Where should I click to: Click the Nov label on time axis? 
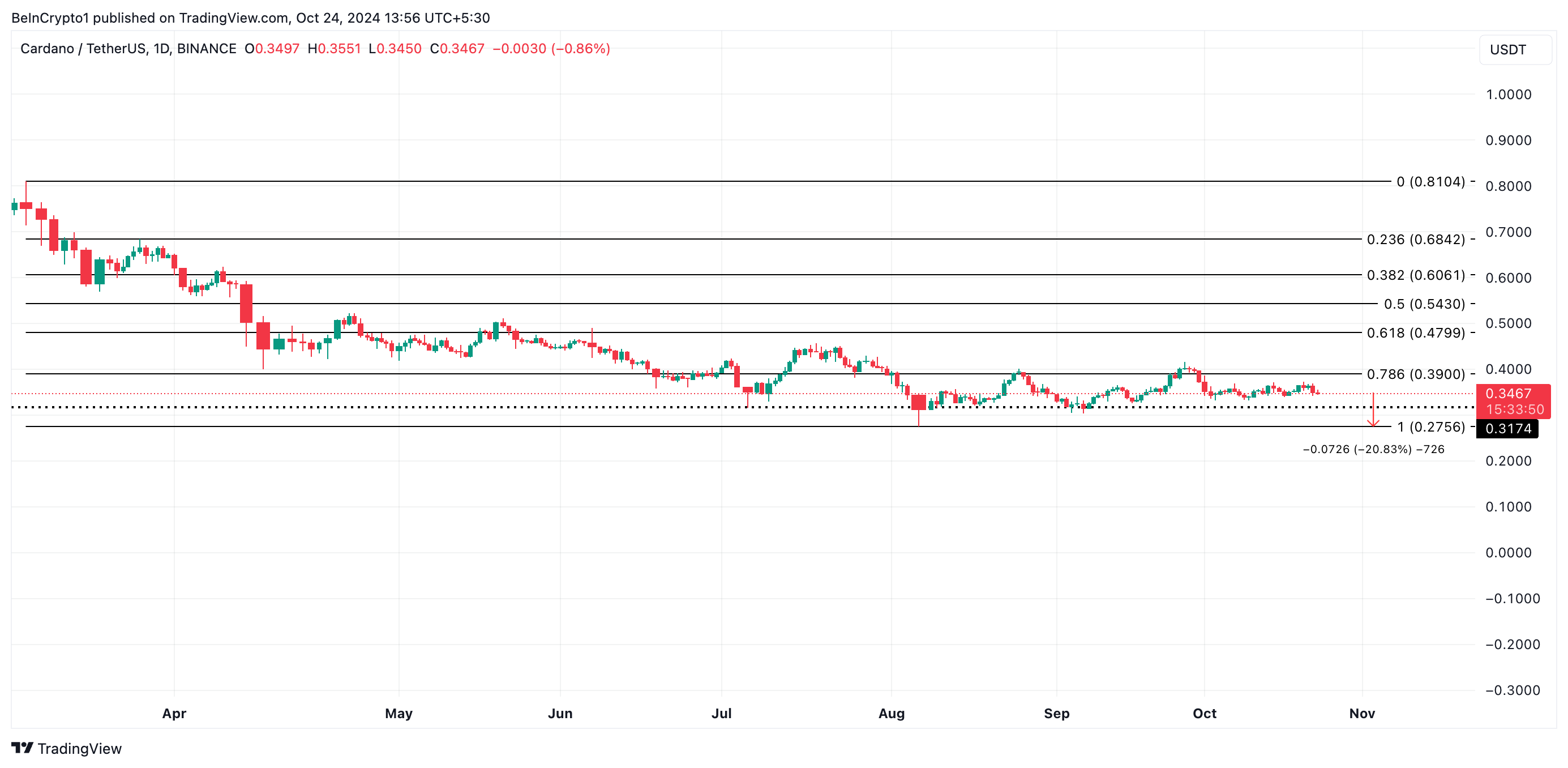1361,713
